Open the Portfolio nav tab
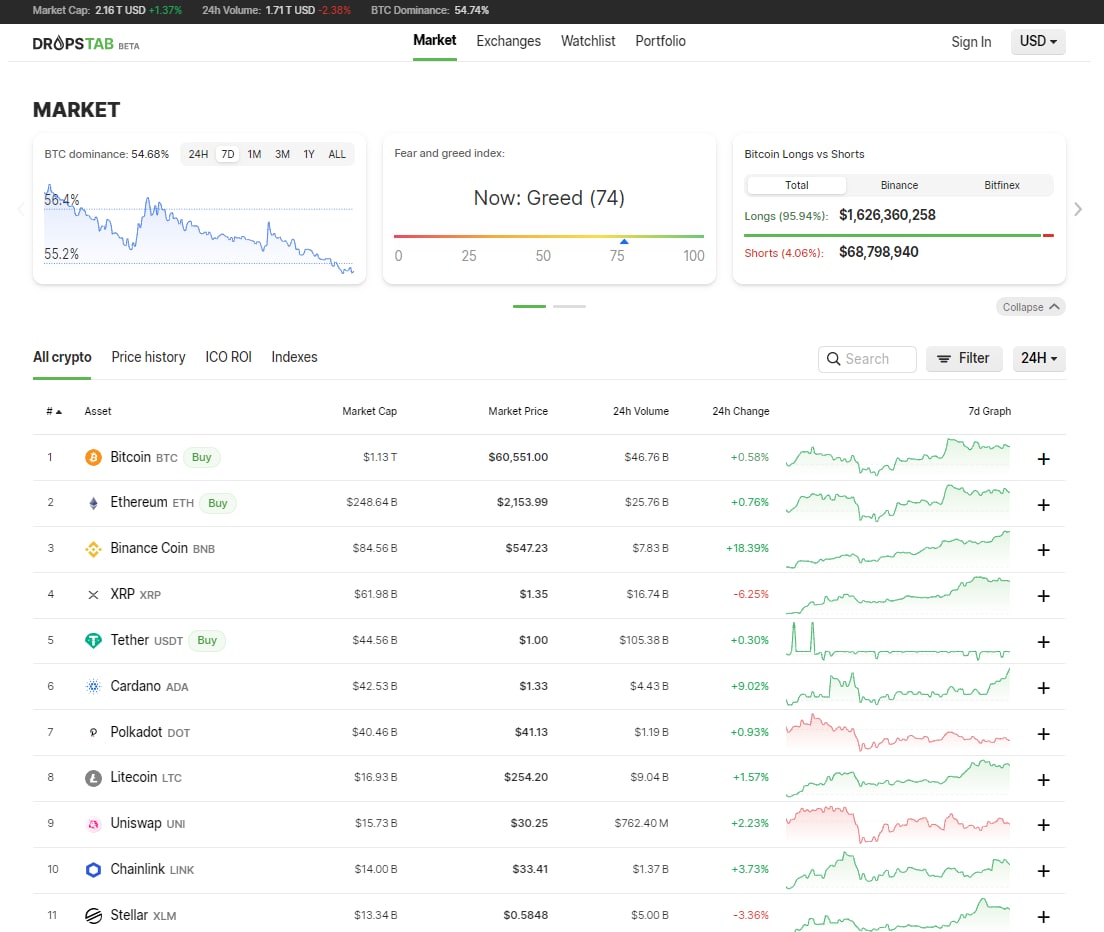Viewport: 1104px width, 932px height. point(660,42)
